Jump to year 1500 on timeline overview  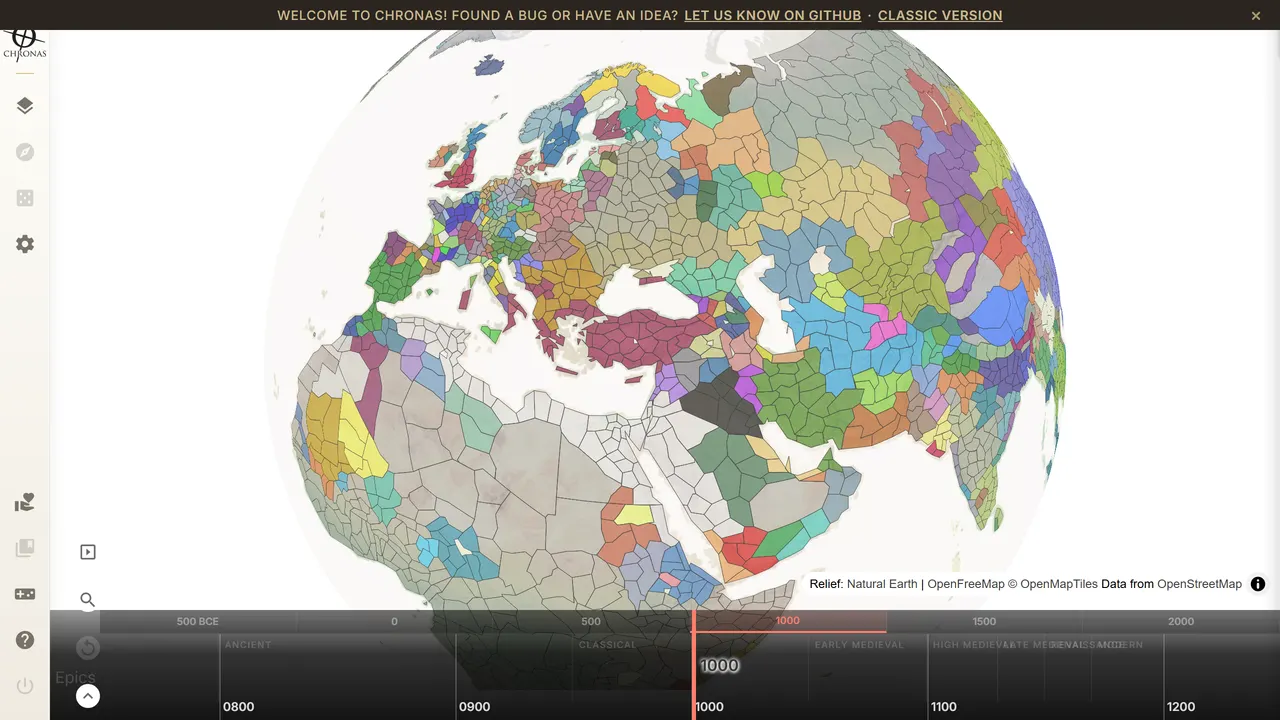[984, 621]
